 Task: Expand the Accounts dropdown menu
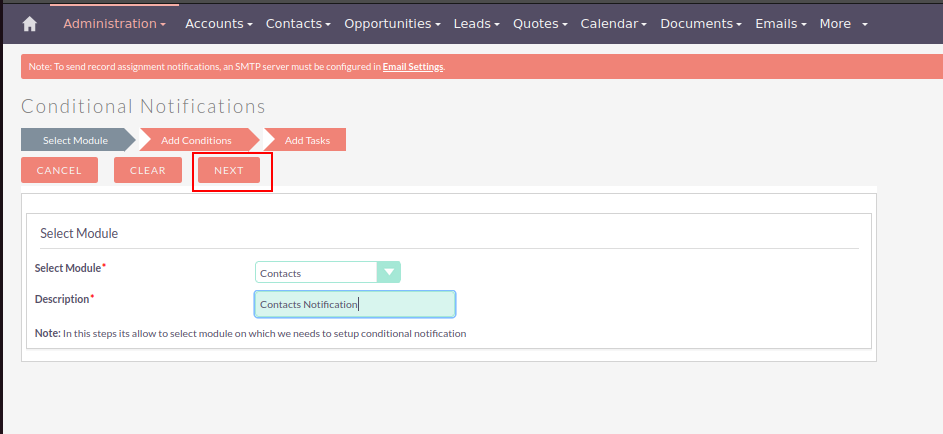click(218, 23)
